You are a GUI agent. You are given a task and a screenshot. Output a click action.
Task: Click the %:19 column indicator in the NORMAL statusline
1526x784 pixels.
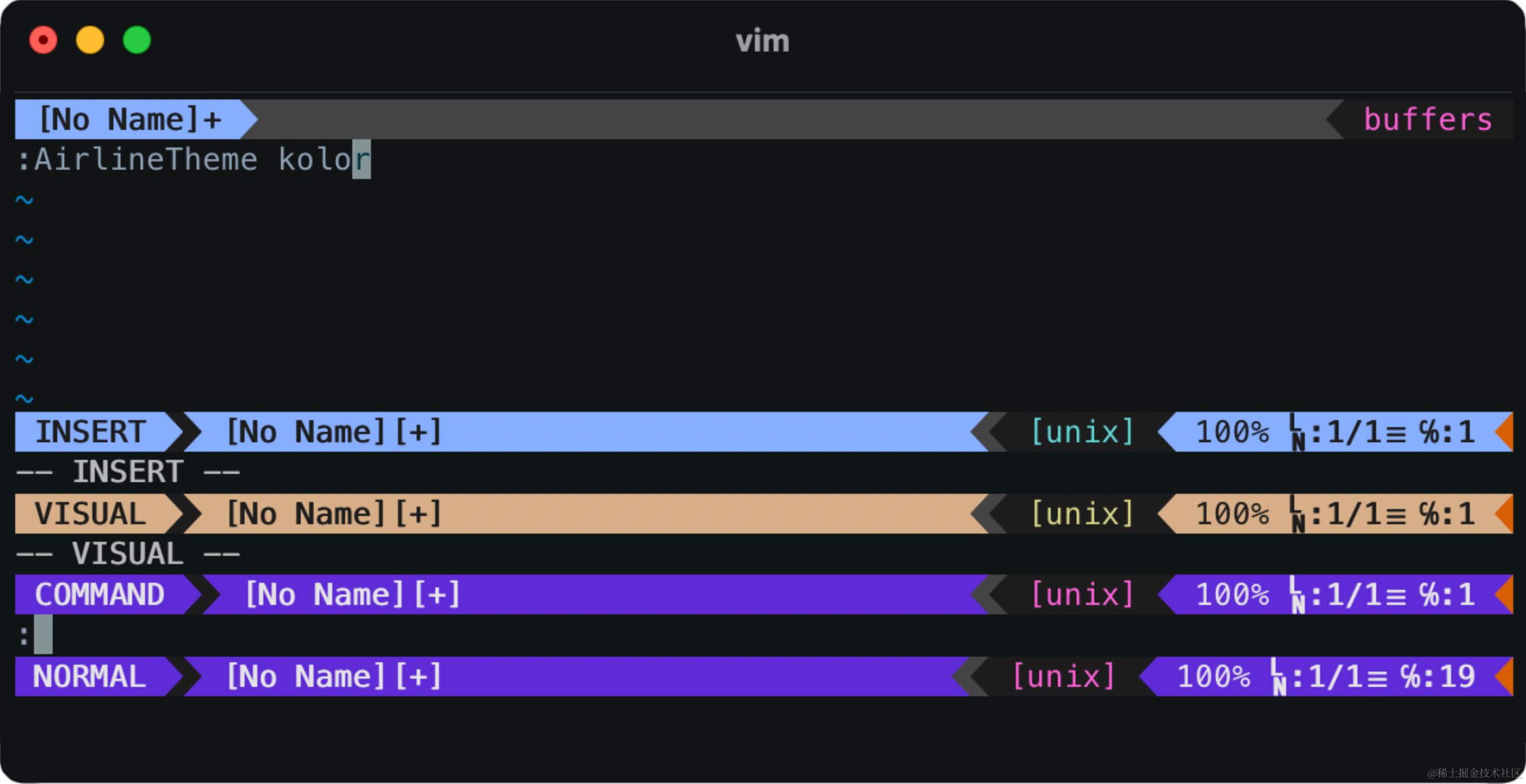[1437, 676]
